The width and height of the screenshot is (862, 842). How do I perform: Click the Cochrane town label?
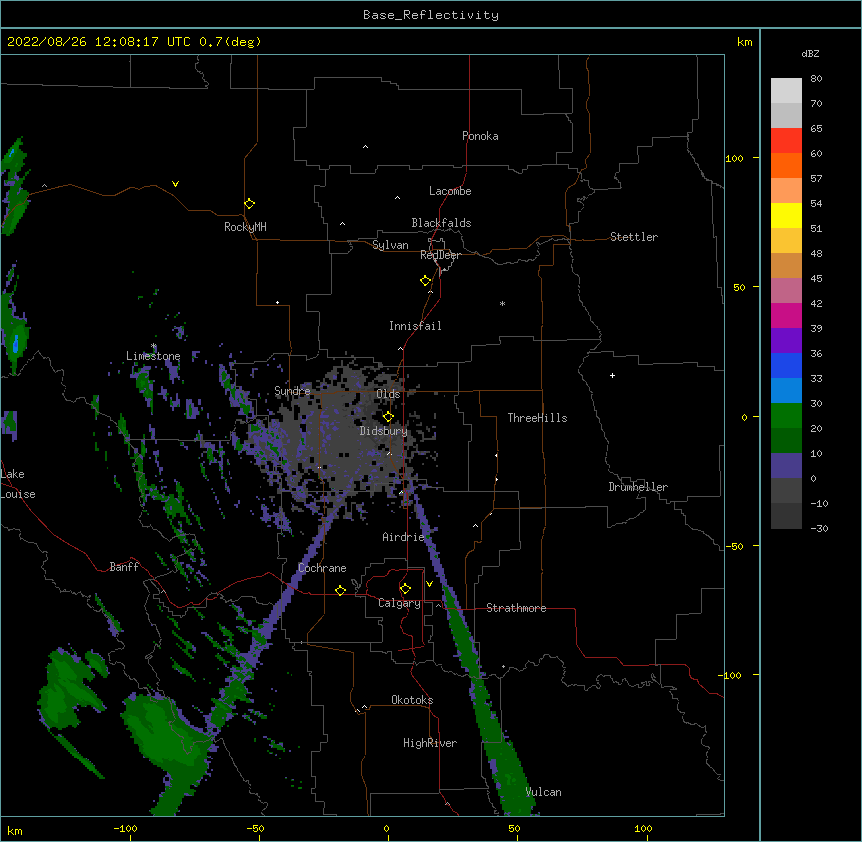tap(322, 568)
